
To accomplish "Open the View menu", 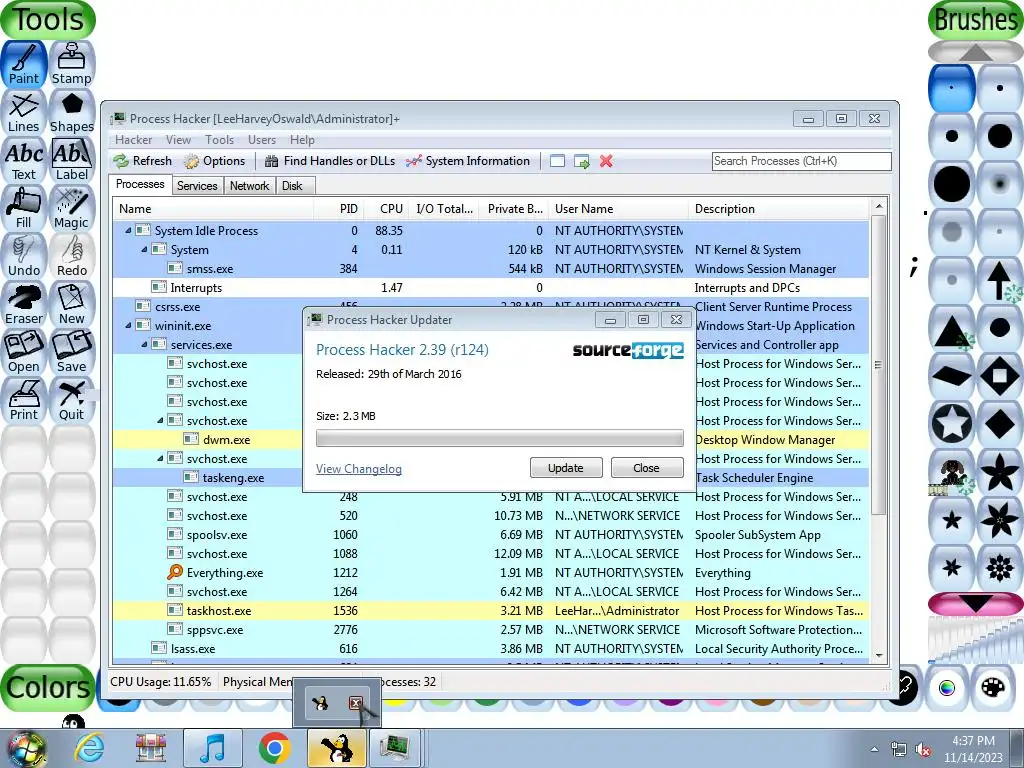I will pyautogui.click(x=178, y=140).
